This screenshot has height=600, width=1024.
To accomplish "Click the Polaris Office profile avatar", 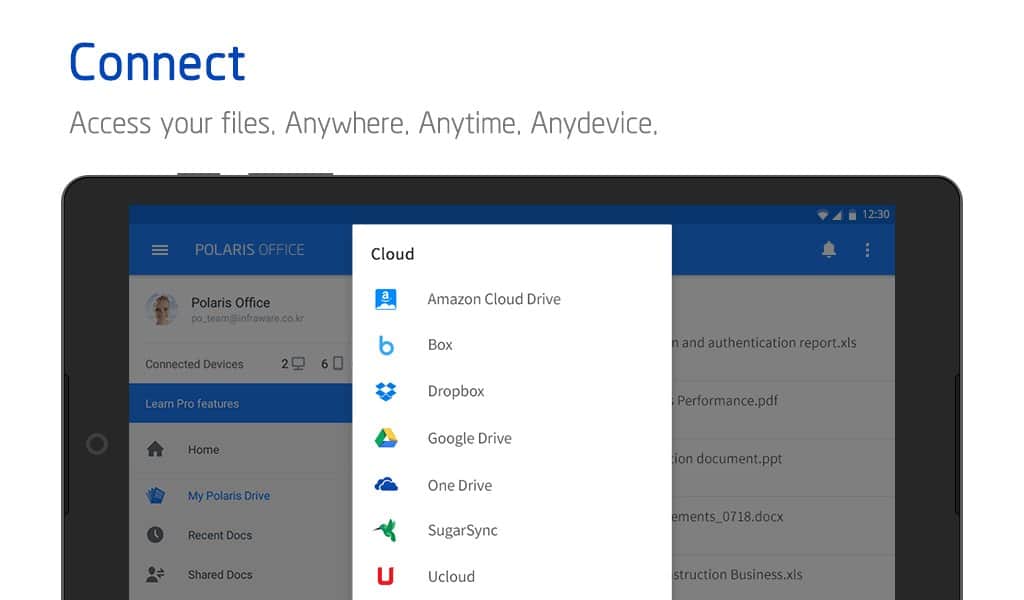I will pos(161,309).
